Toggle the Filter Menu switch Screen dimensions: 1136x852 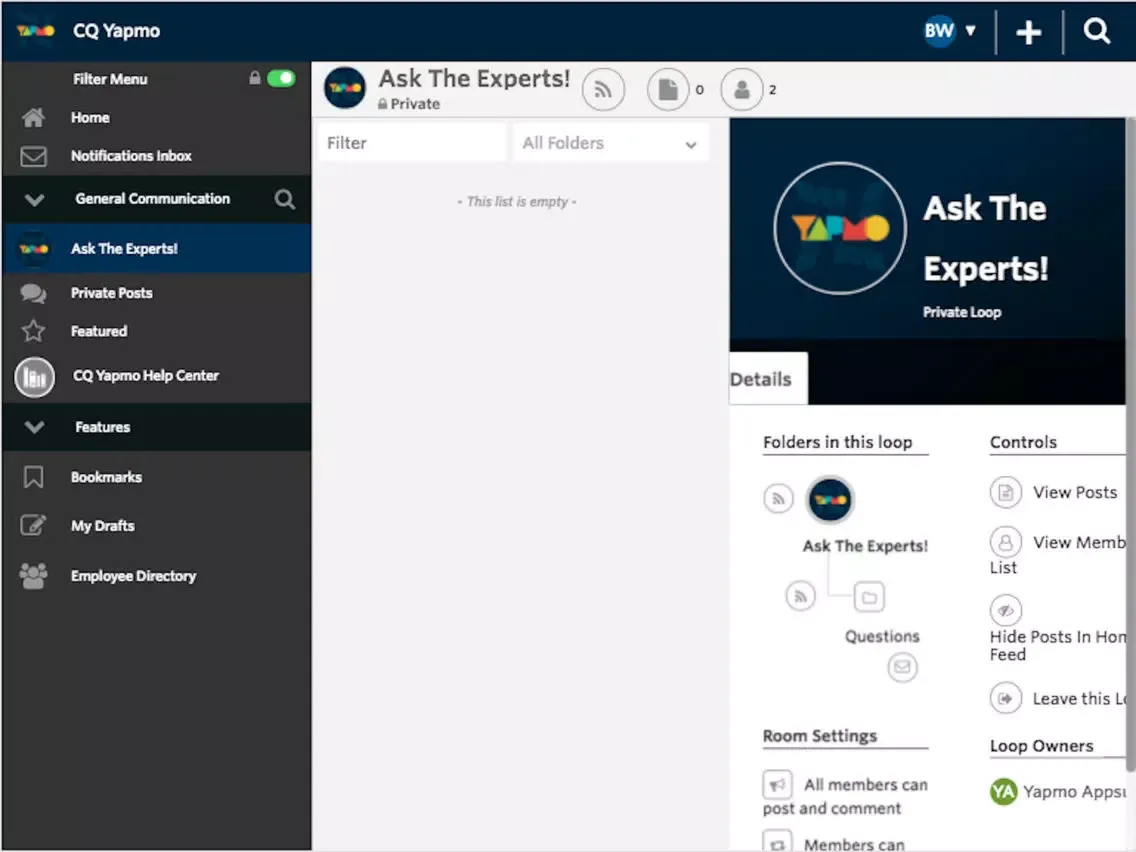click(x=281, y=78)
